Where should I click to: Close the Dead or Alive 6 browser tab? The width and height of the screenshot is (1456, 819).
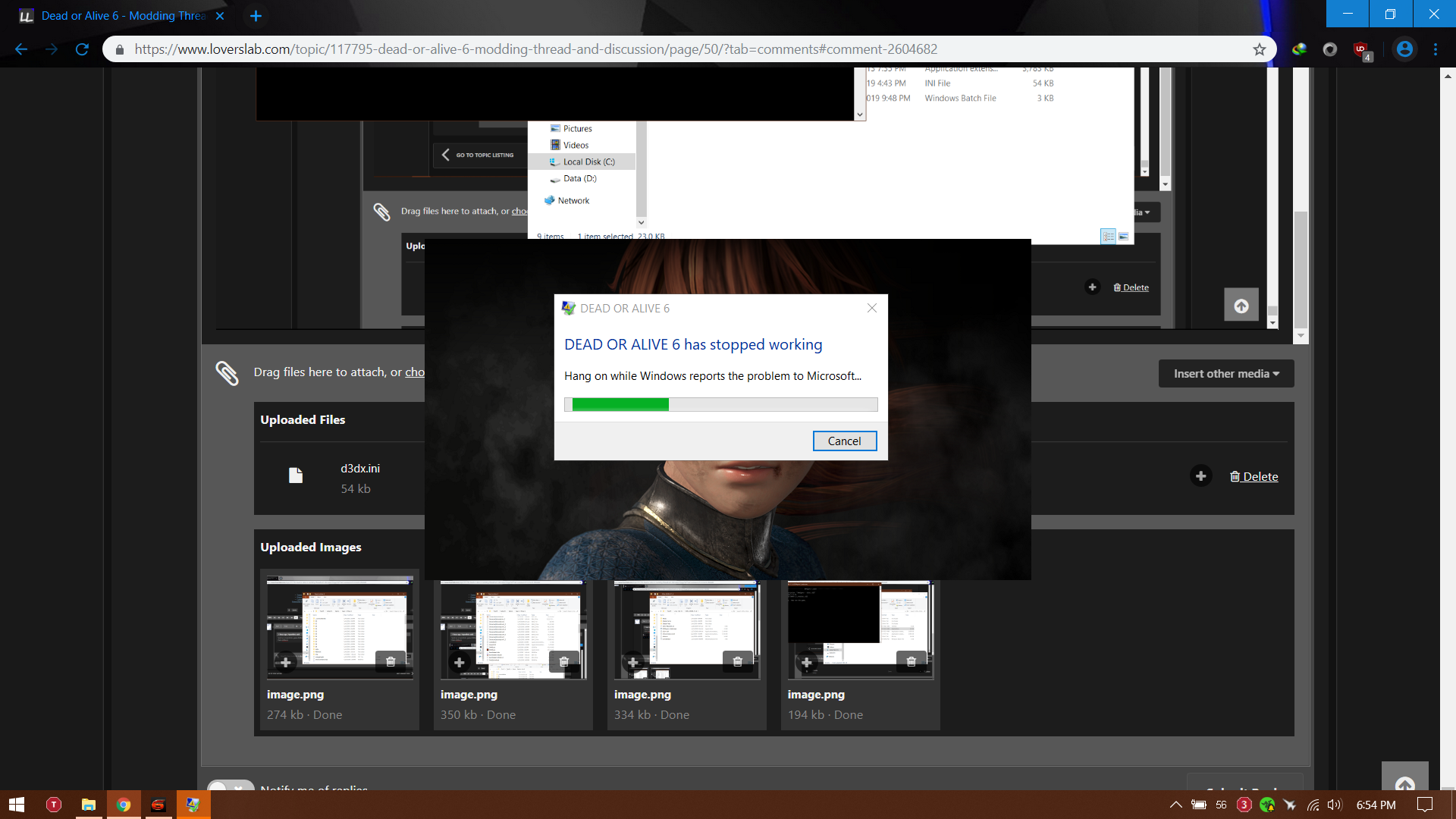(220, 16)
